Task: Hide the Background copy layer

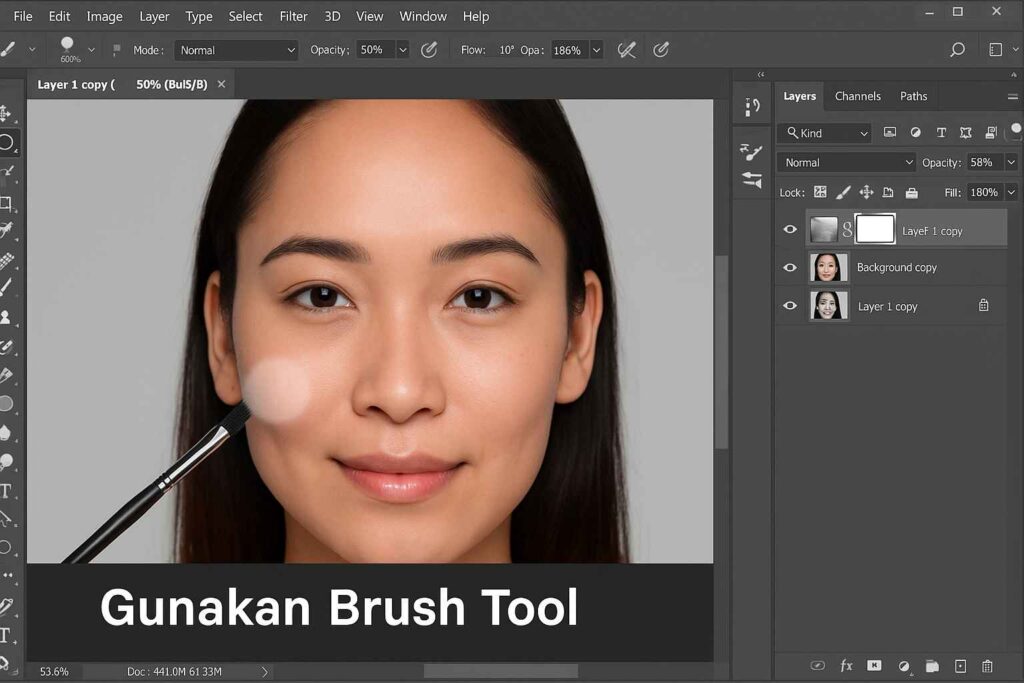Action: [790, 267]
